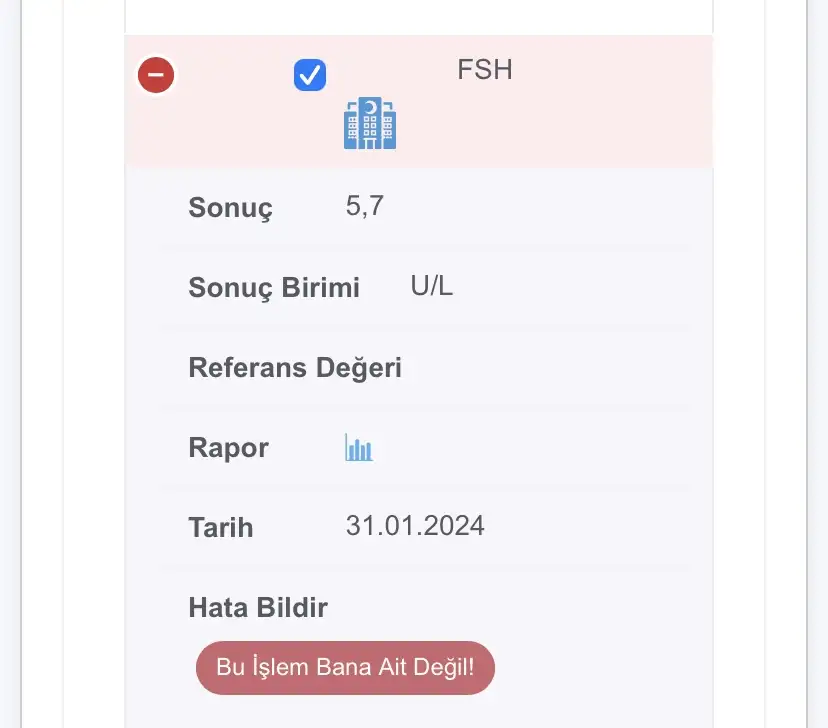Viewport: 828px width, 728px height.
Task: Click the white panel above the FSH row
Action: pyautogui.click(x=418, y=16)
